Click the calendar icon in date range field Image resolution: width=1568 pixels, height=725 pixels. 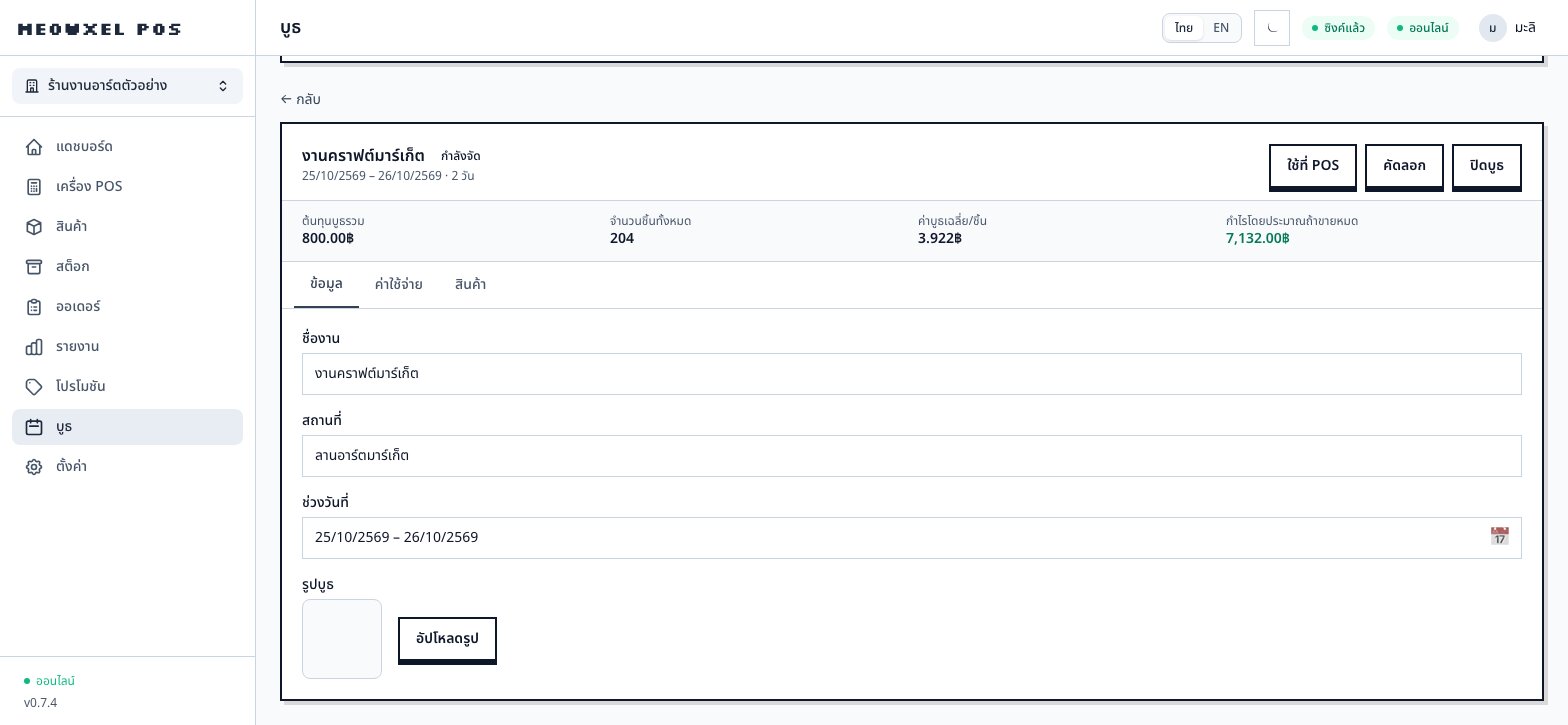tap(1499, 537)
